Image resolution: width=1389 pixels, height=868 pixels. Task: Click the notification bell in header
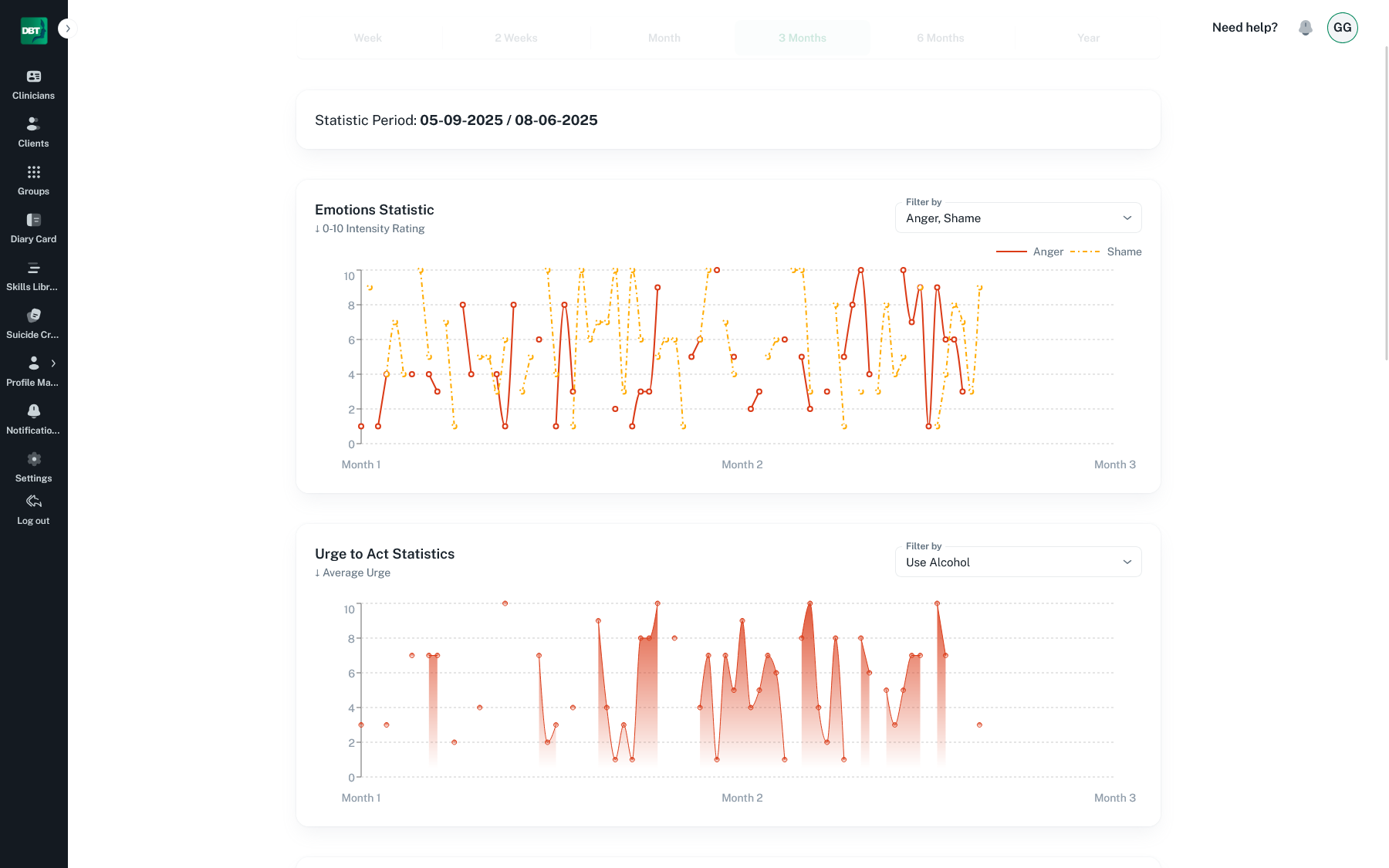point(1305,28)
